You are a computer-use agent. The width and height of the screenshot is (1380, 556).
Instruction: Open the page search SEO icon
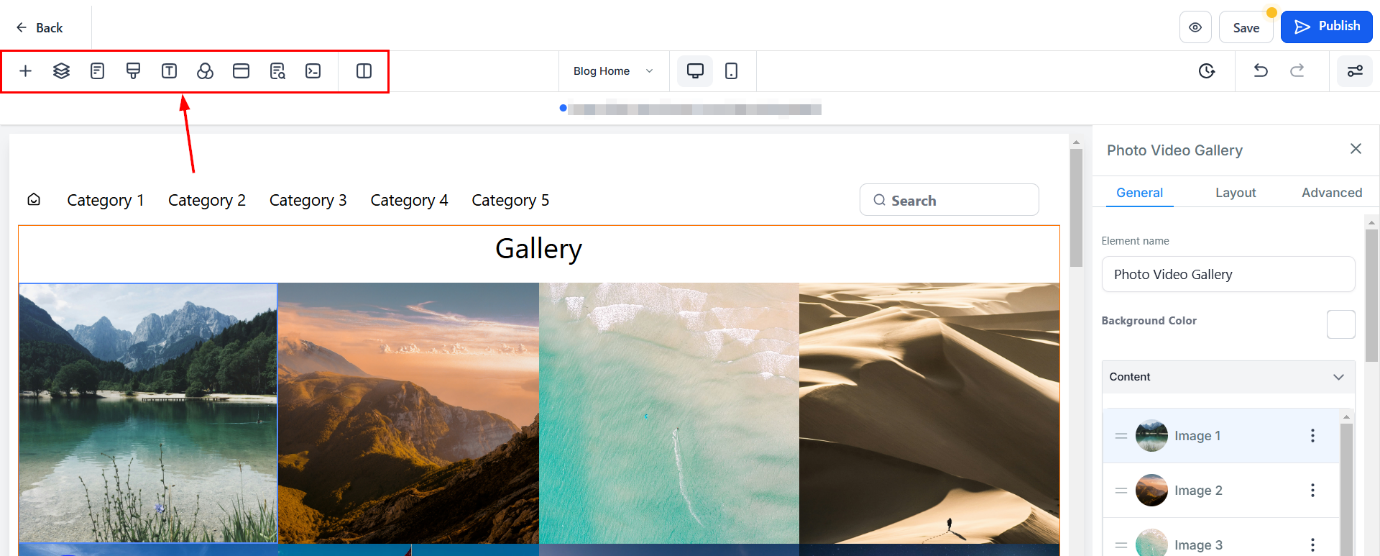277,71
